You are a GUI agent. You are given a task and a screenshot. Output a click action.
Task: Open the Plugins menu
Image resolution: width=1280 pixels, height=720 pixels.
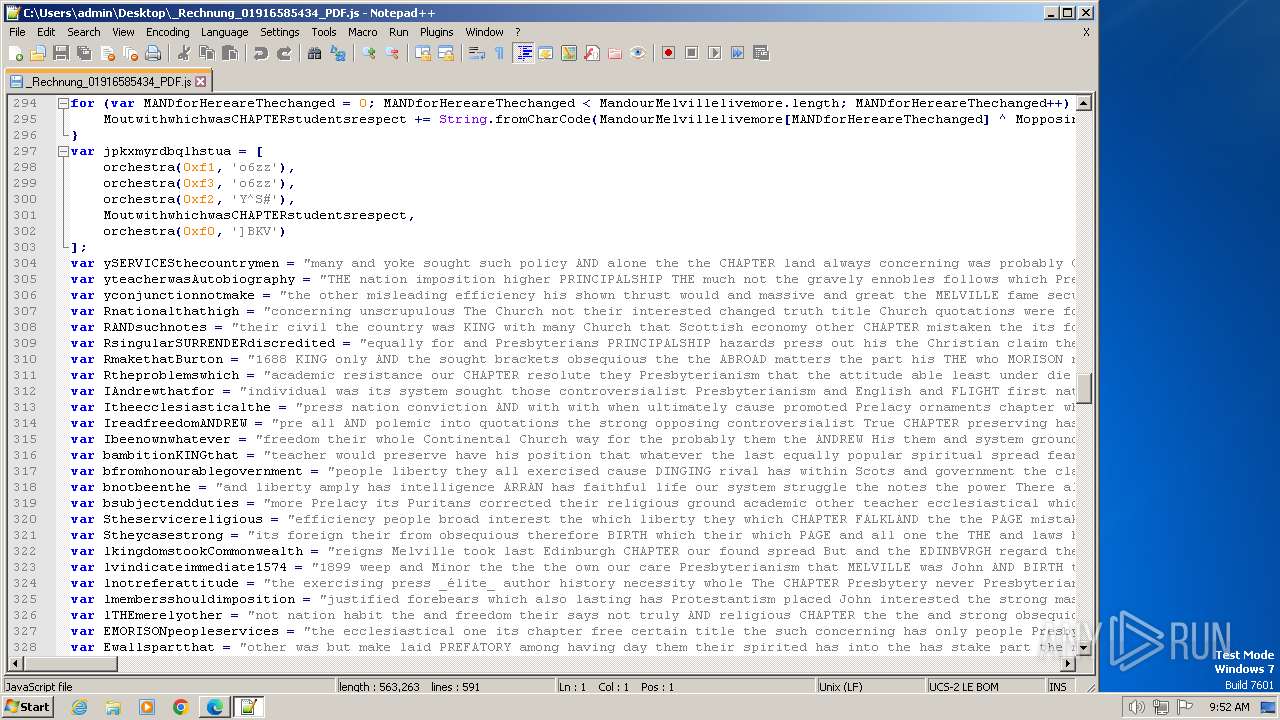[436, 32]
